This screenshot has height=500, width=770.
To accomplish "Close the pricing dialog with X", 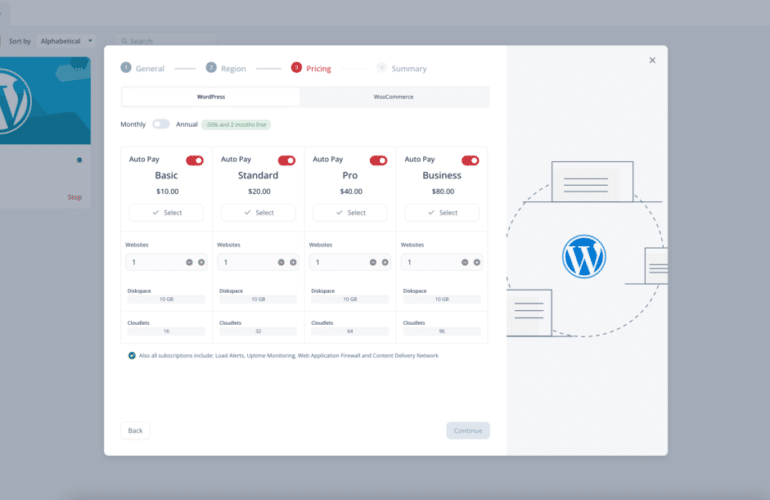I will click(652, 60).
